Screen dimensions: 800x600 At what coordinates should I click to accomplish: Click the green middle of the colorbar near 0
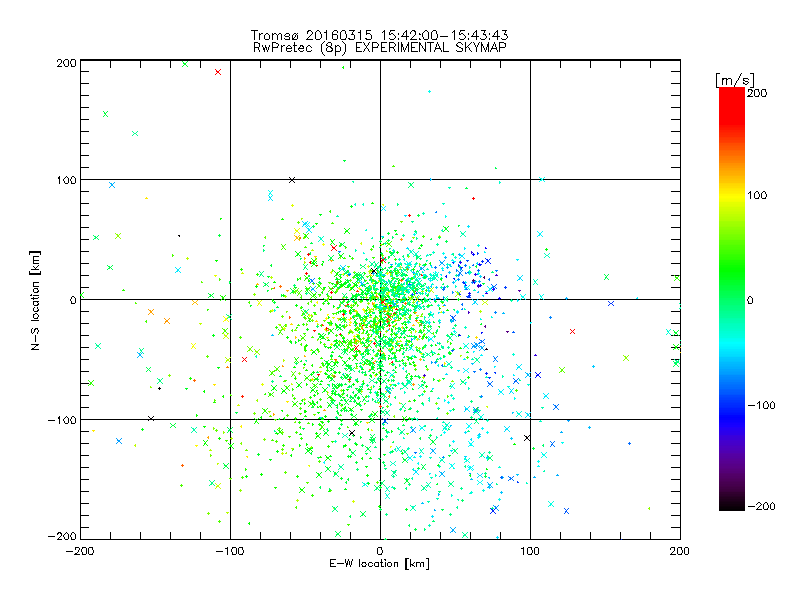pyautogui.click(x=732, y=299)
